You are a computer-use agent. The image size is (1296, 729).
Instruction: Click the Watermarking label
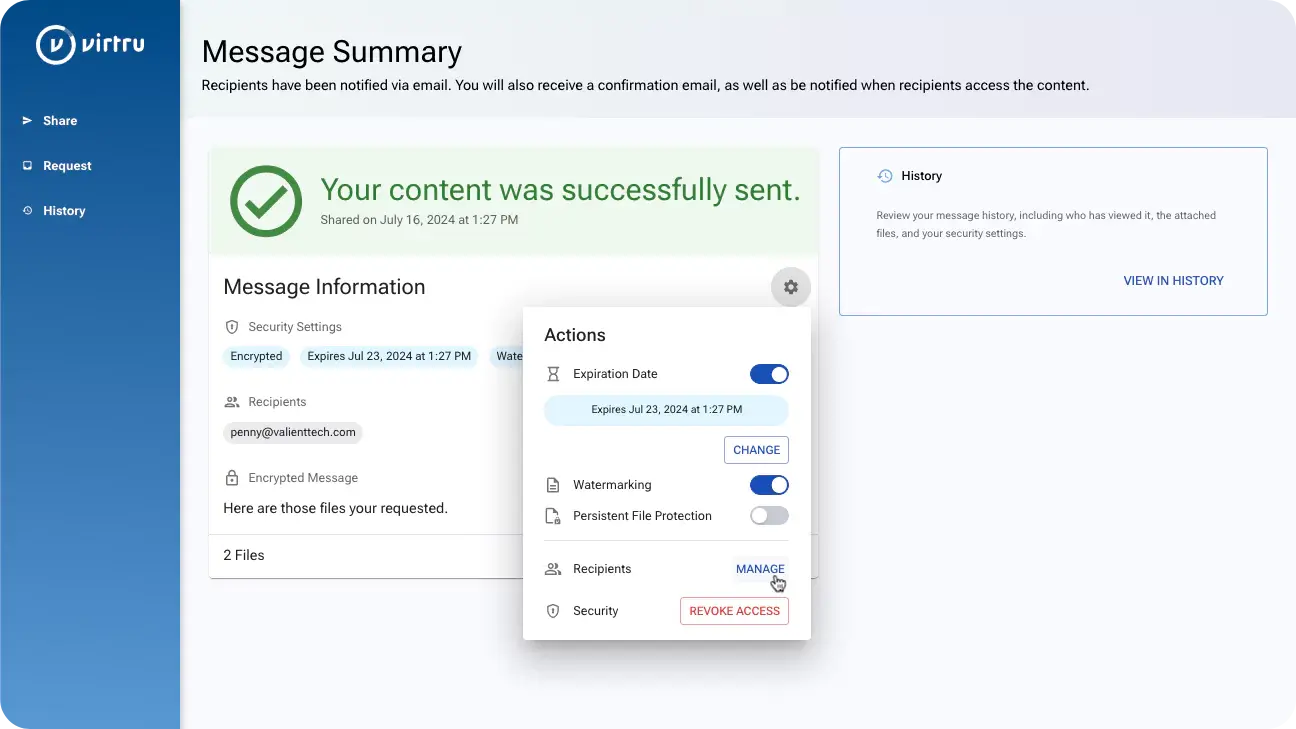point(612,485)
